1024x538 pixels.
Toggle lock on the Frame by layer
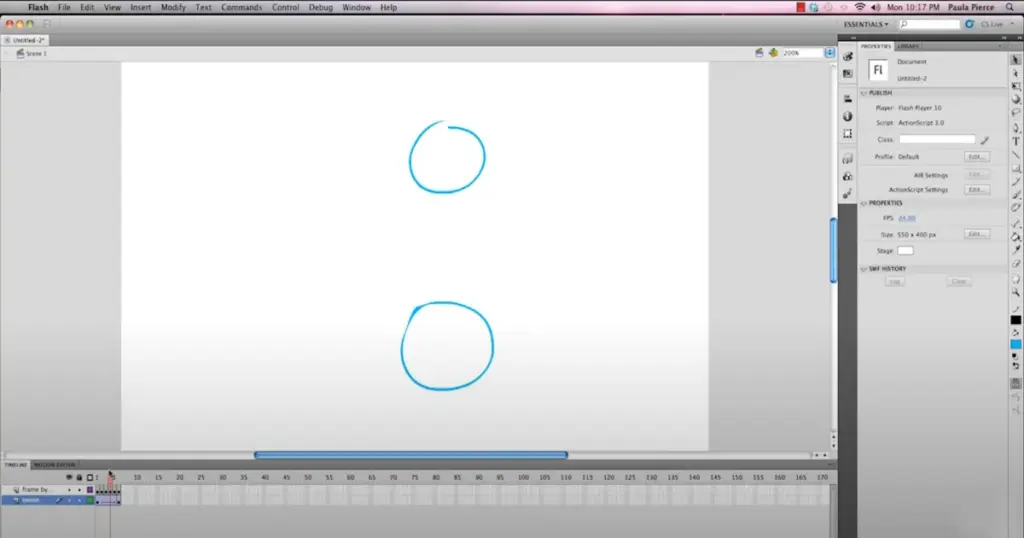tap(79, 489)
